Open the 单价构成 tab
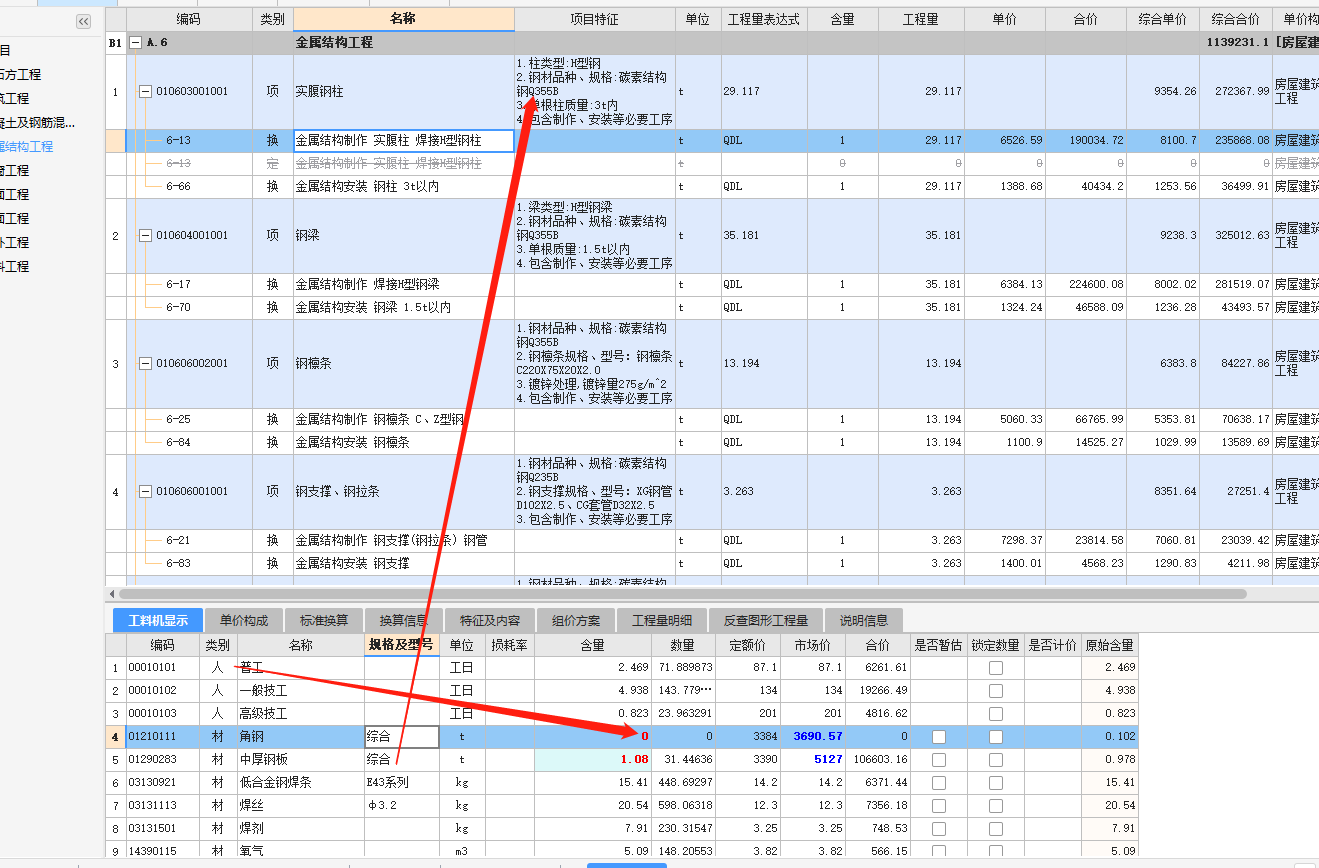 point(244,620)
